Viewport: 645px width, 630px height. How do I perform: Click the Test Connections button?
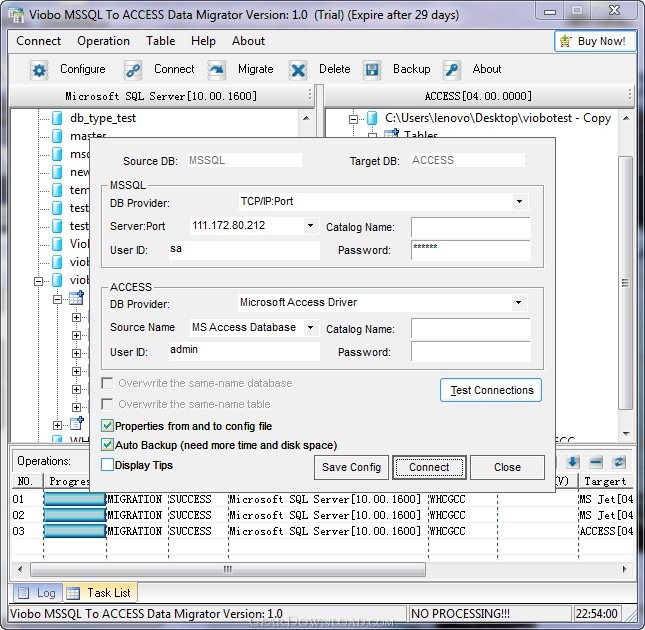coord(491,390)
